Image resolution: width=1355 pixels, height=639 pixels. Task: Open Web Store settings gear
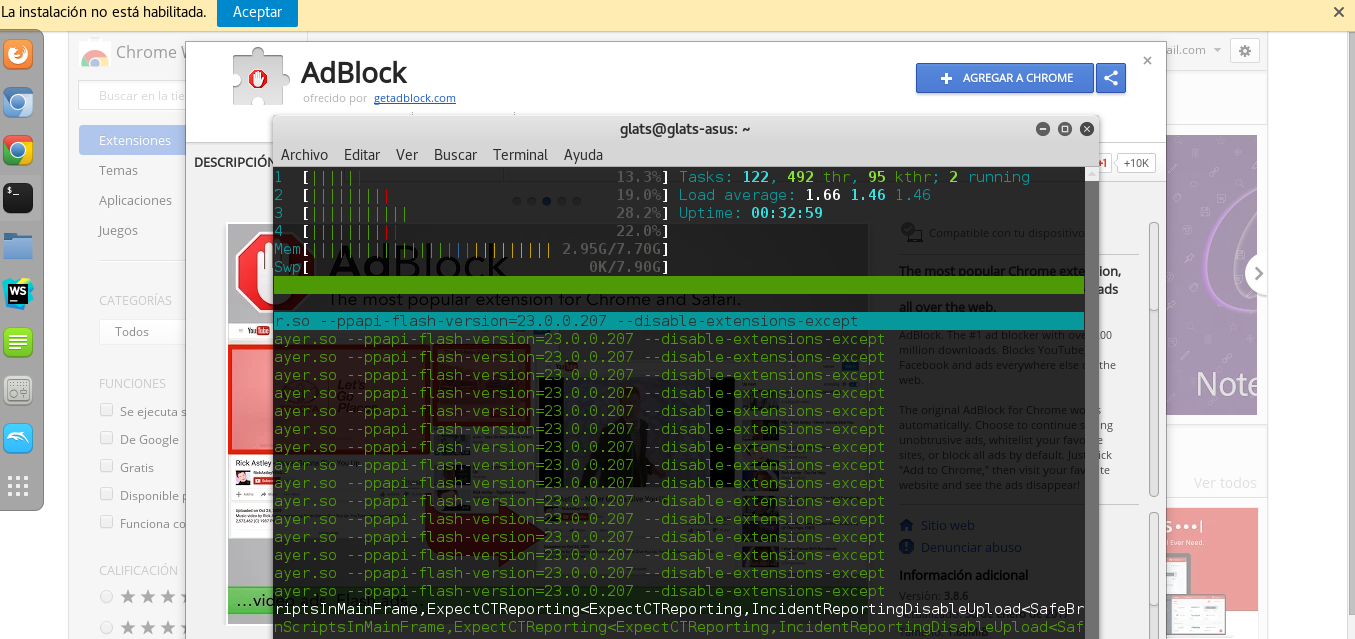click(1244, 50)
